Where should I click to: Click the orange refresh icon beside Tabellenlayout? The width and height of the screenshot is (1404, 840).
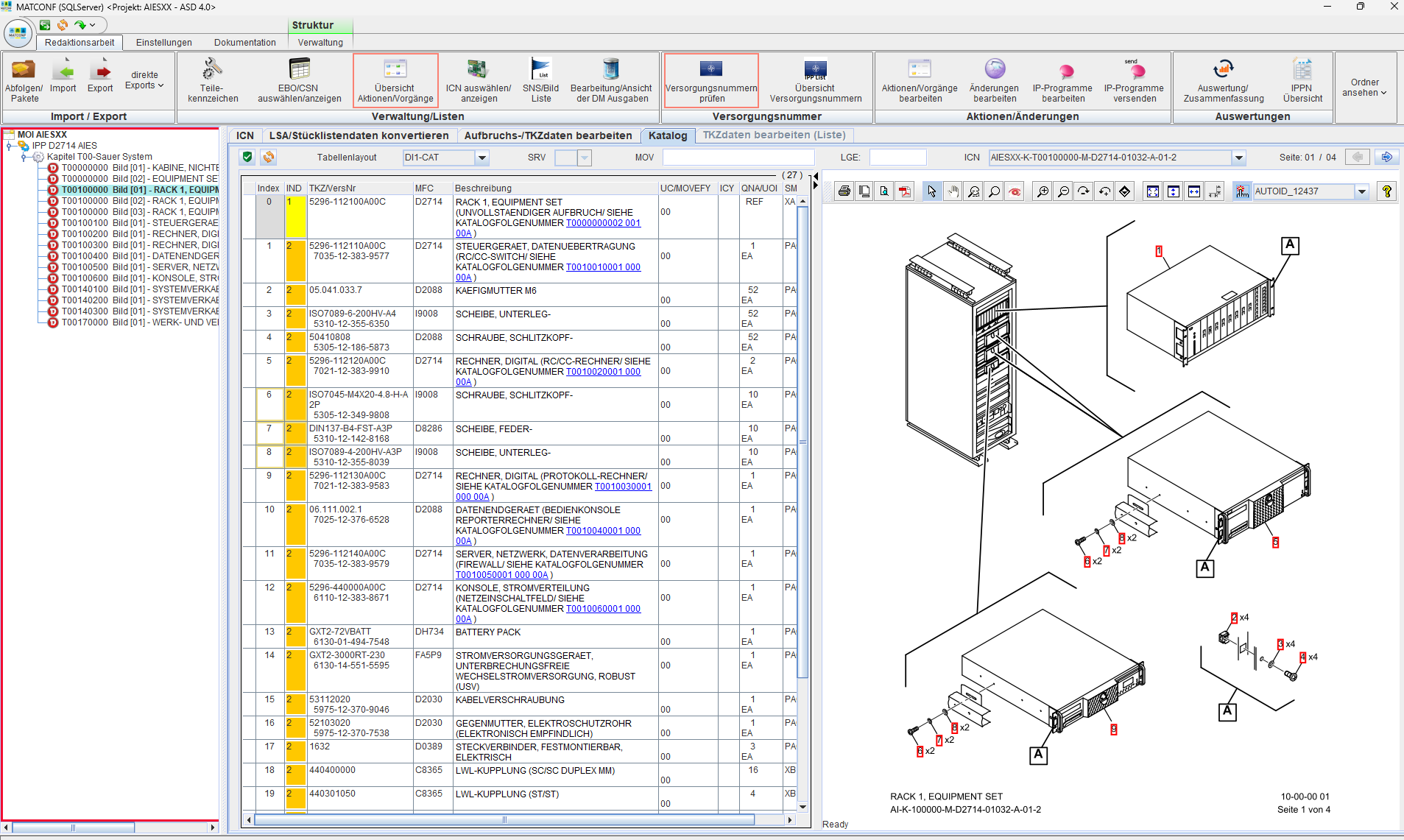(269, 157)
